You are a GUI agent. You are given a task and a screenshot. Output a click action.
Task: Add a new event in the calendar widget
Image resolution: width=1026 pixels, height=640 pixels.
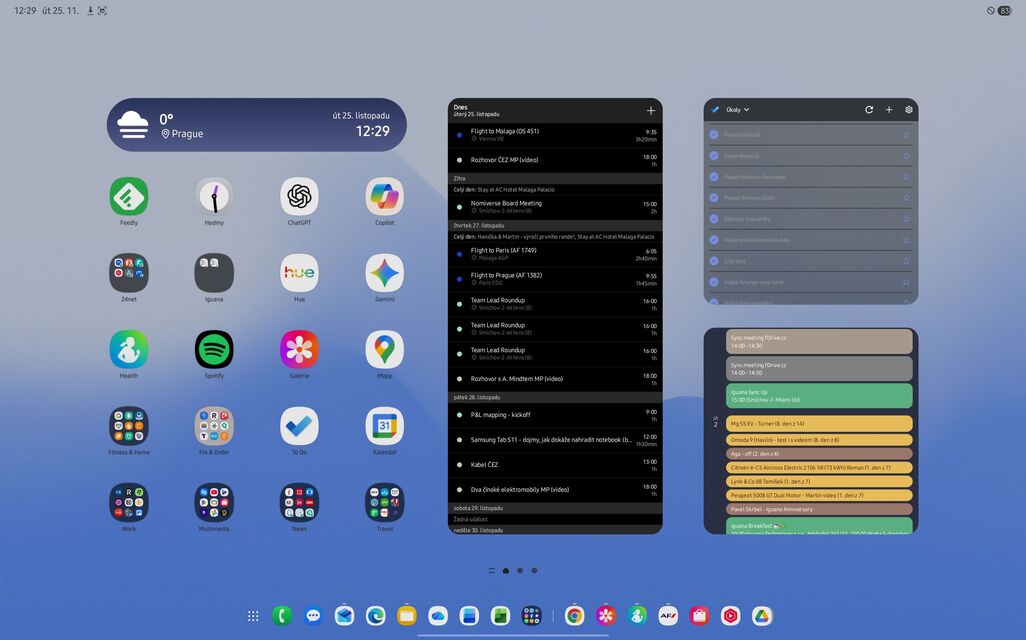click(x=650, y=110)
